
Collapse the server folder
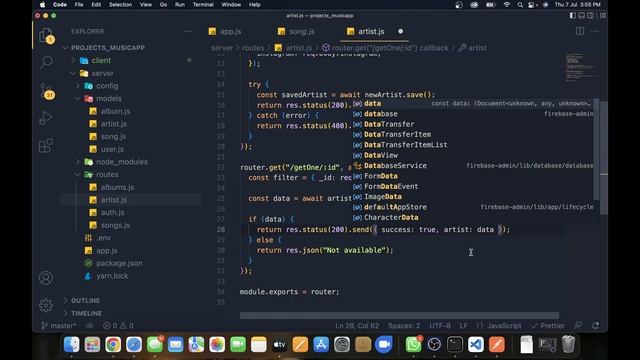click(102, 73)
